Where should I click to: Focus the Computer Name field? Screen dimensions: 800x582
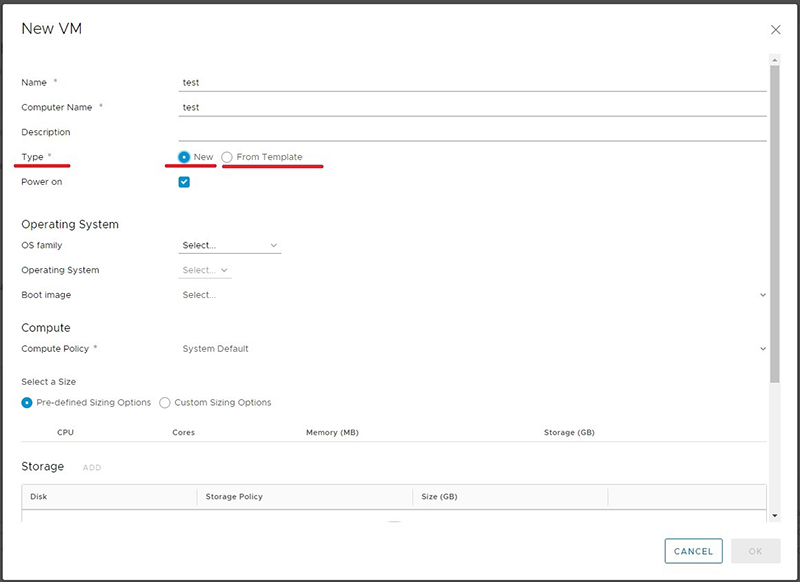[x=472, y=108]
